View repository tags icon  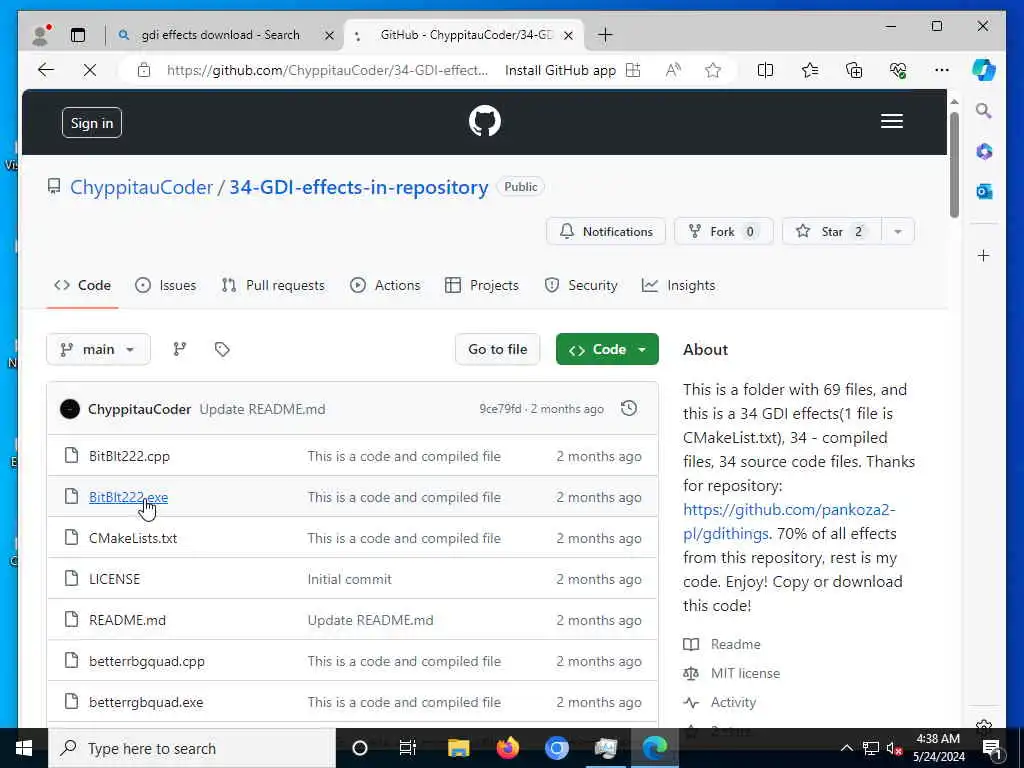pyautogui.click(x=222, y=349)
